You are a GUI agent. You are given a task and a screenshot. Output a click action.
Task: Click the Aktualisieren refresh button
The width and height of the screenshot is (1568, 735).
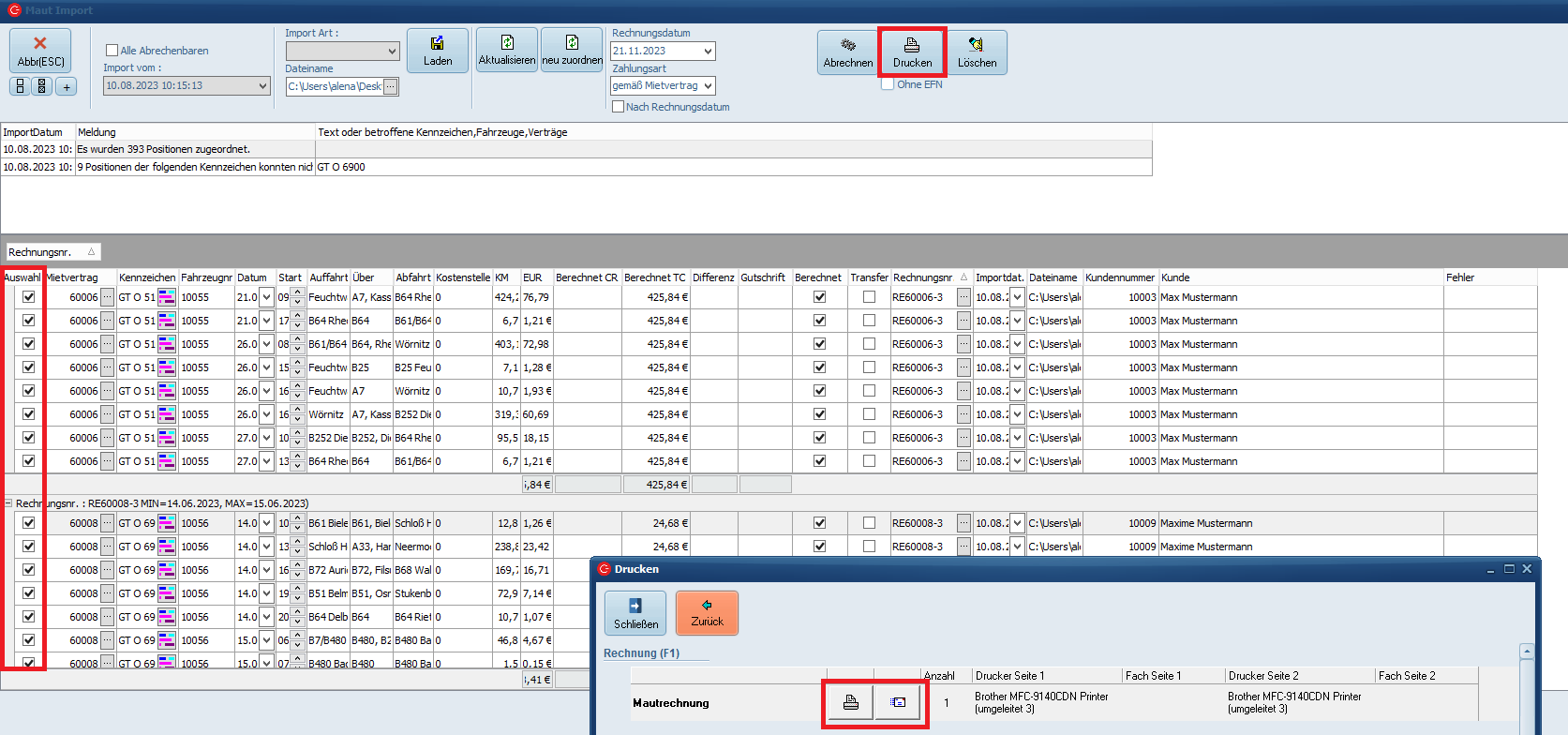coord(507,50)
